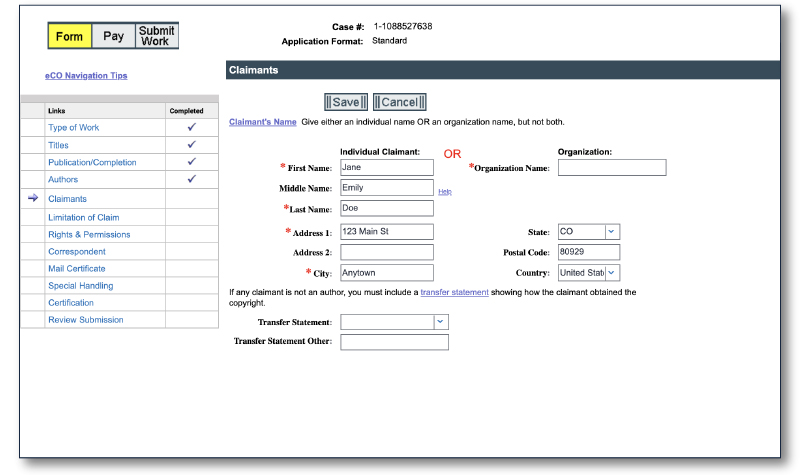This screenshot has height=475, width=800.
Task: Open the Country dropdown list
Action: 612,272
